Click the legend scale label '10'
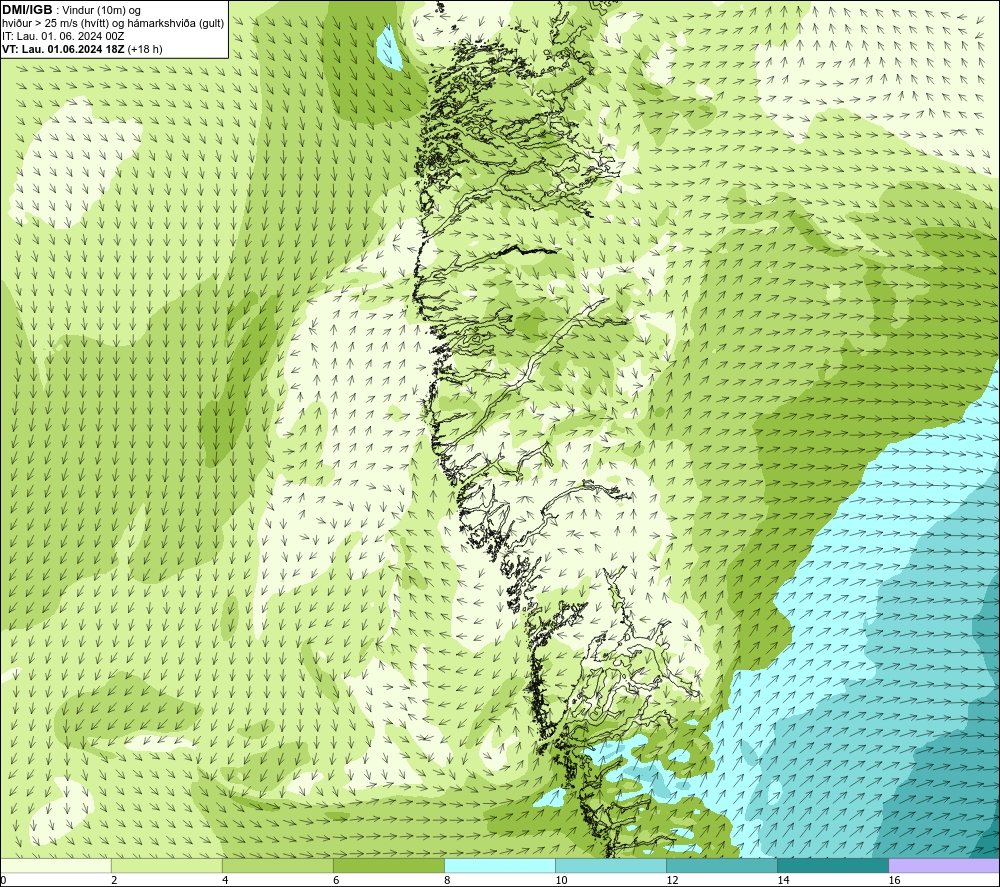The height and width of the screenshot is (887, 1000). 561,881
